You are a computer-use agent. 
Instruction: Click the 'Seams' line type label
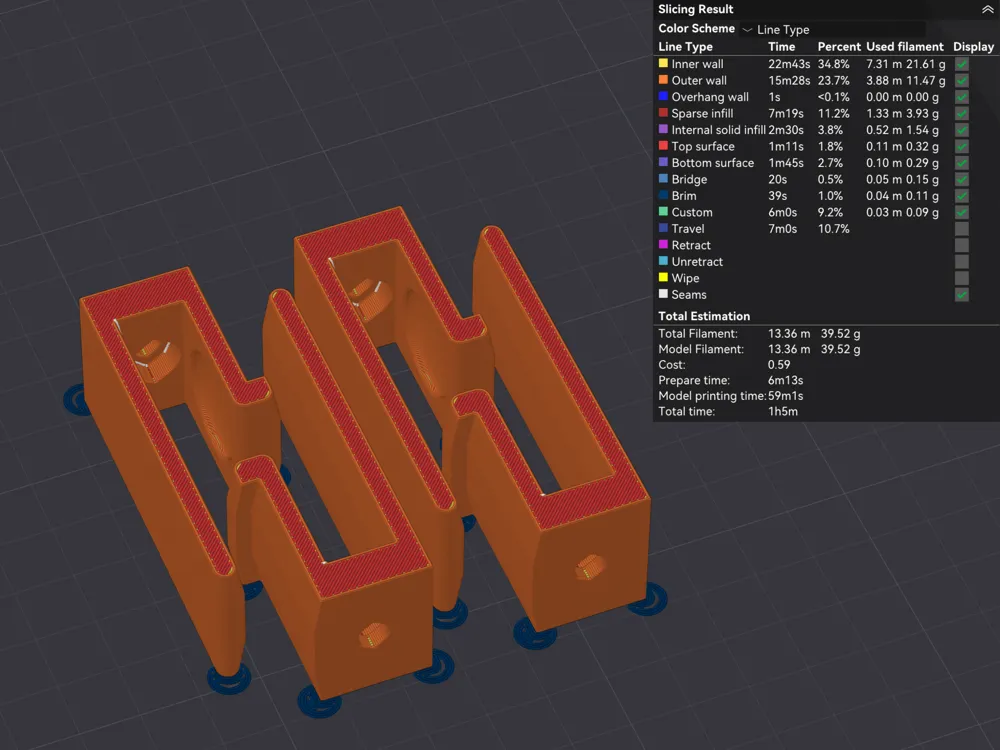click(x=689, y=295)
